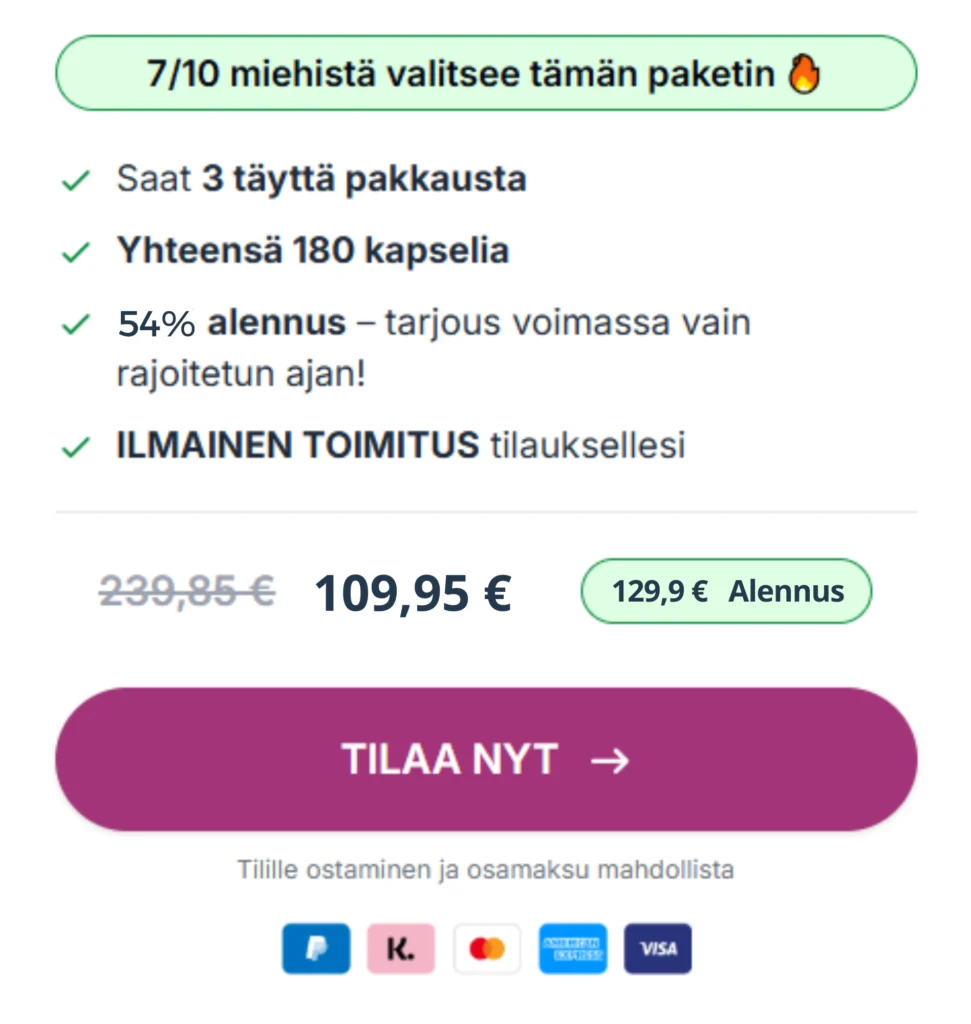Click checkmark next to 'ILMAINEN TOIMITUS'
Image resolution: width=971 pixels, height=1024 pixels.
(x=75, y=447)
